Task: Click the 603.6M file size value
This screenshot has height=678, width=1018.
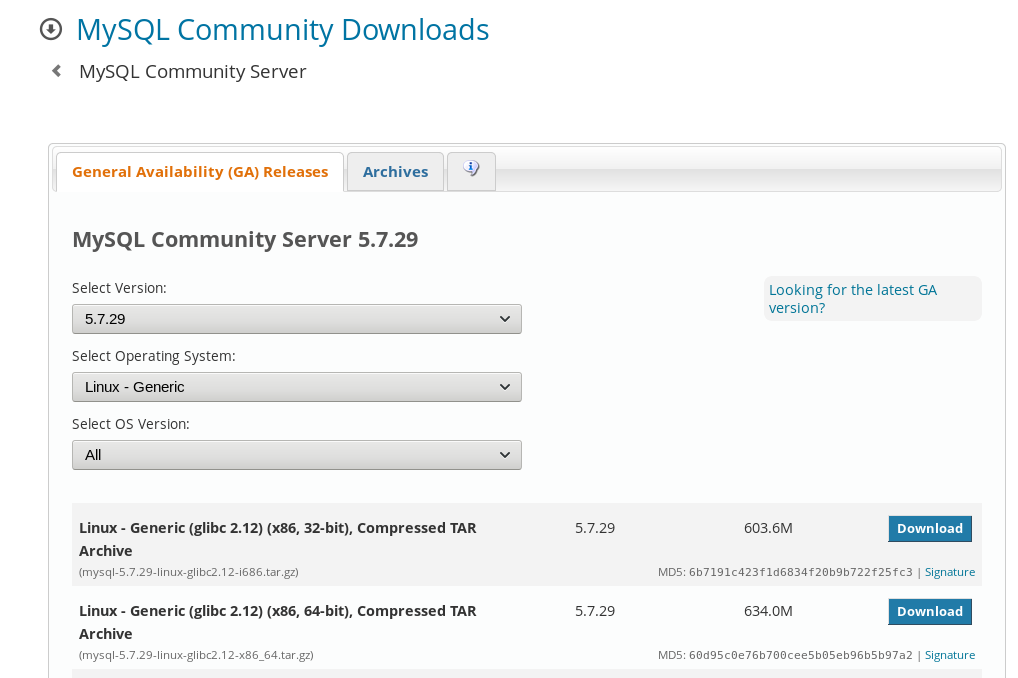Action: point(768,528)
